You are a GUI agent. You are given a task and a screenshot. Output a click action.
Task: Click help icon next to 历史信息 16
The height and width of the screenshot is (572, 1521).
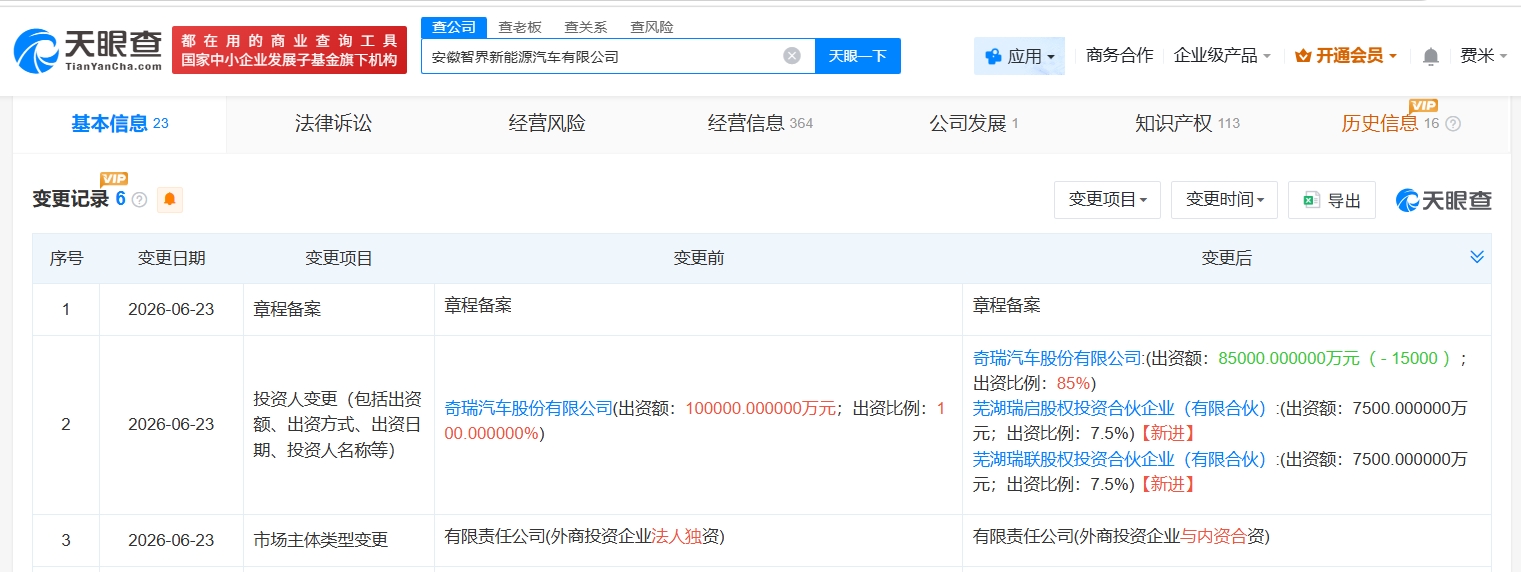point(1453,124)
